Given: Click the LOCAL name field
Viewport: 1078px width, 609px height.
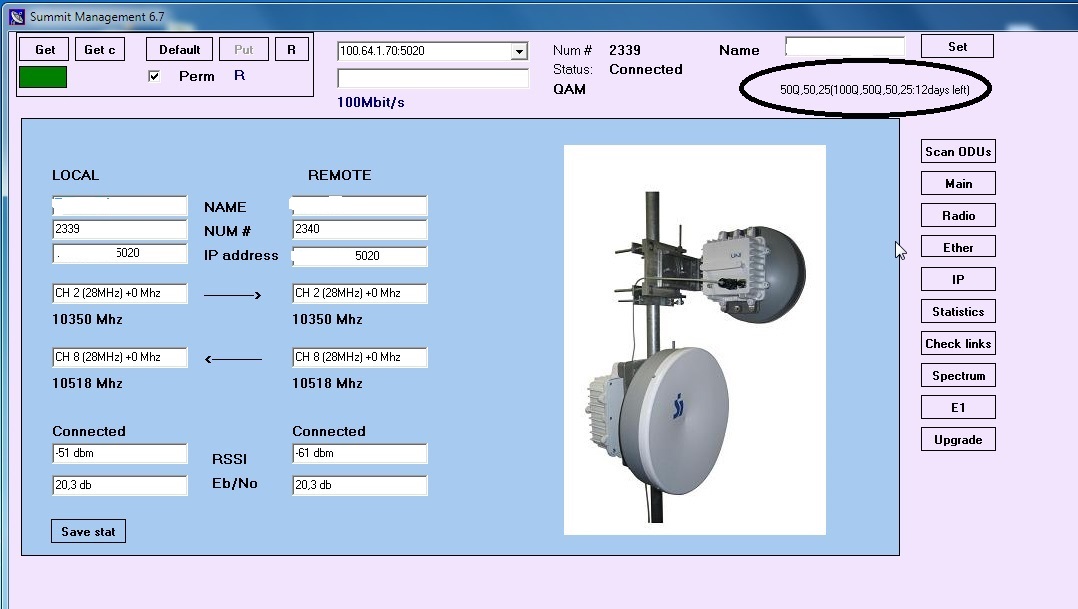Looking at the screenshot, I should click(x=120, y=206).
